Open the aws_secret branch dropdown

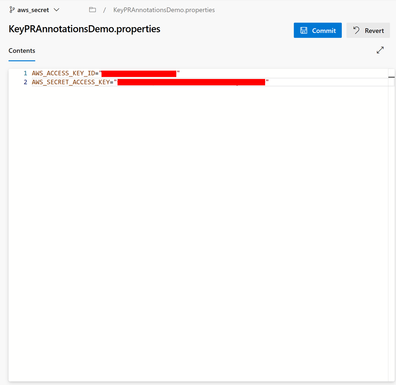34,10
